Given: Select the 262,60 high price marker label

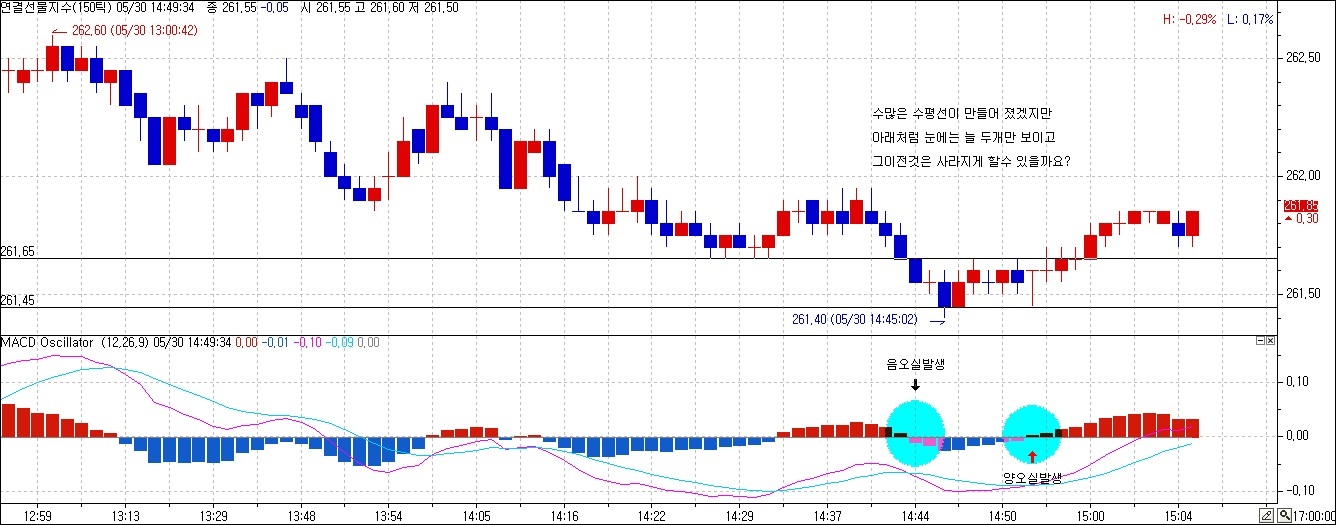Looking at the screenshot, I should click(x=134, y=30).
